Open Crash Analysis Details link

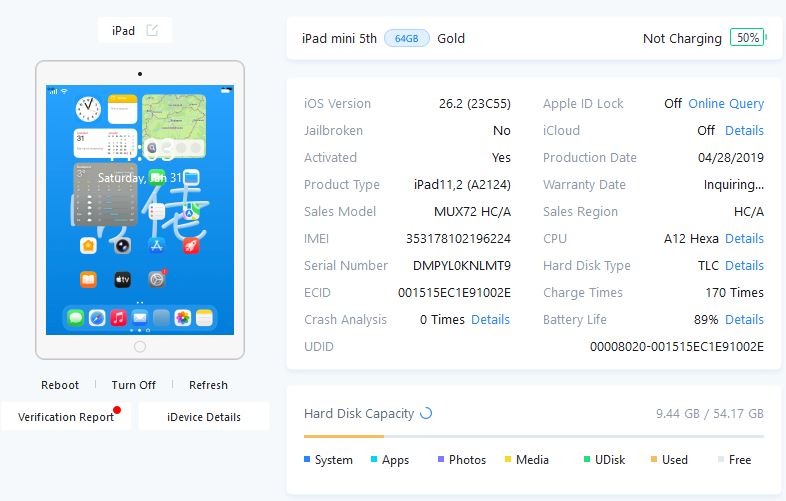[490, 320]
